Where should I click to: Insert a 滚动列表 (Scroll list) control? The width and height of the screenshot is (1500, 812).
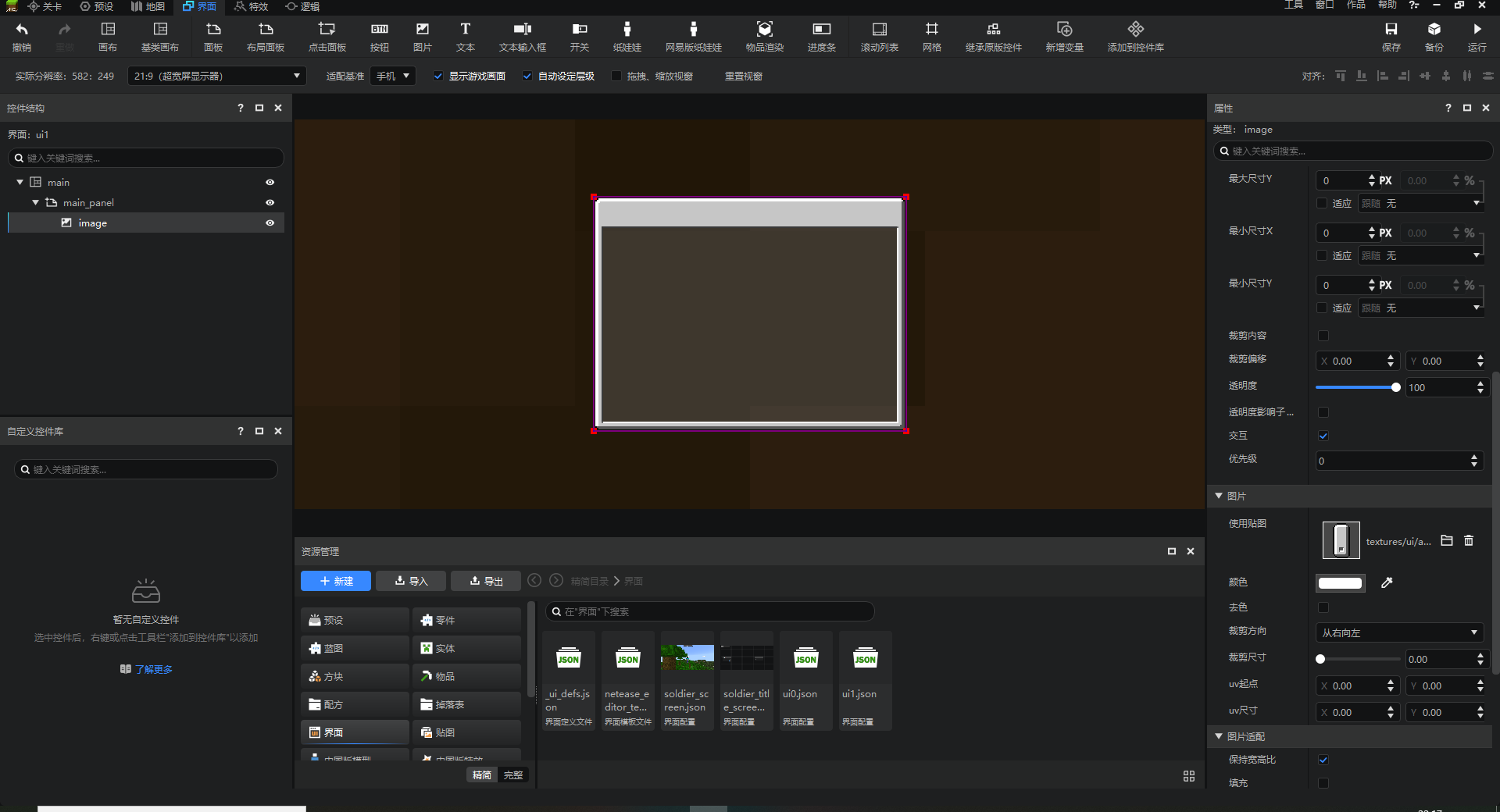pos(879,30)
